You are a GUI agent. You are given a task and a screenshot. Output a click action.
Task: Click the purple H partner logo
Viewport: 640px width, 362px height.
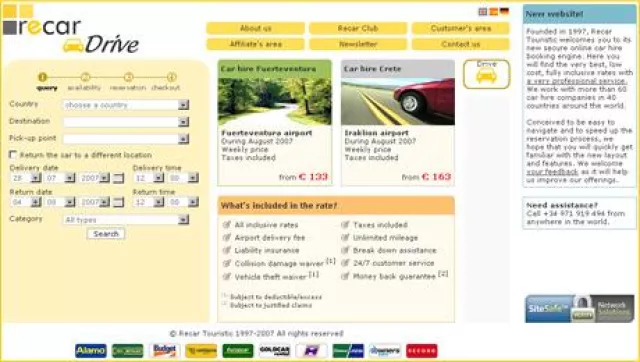pyautogui.click(x=311, y=351)
